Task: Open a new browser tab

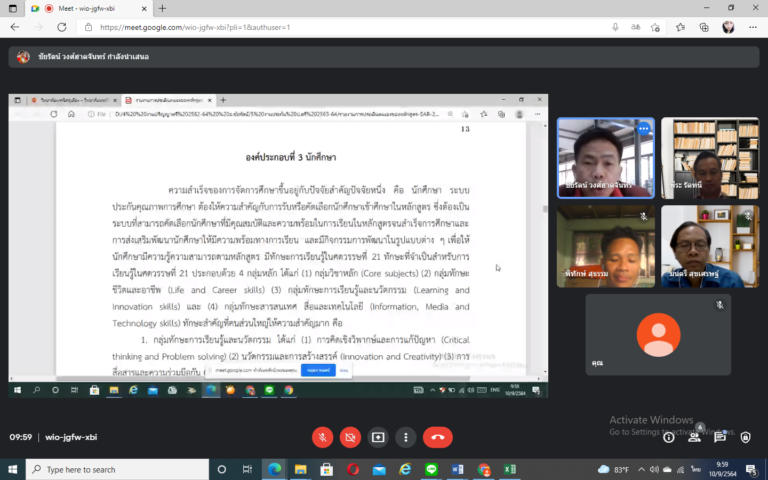Action: tap(163, 8)
